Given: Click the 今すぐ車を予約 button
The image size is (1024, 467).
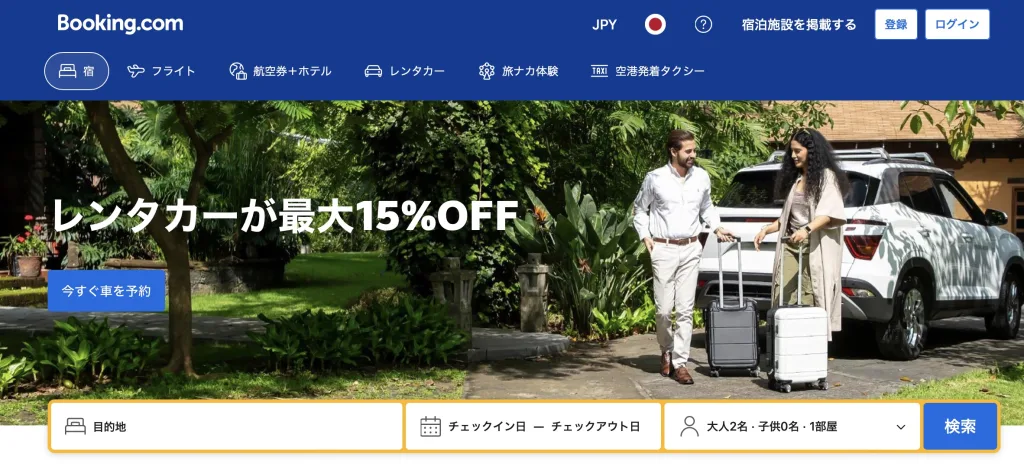Looking at the screenshot, I should point(106,291).
